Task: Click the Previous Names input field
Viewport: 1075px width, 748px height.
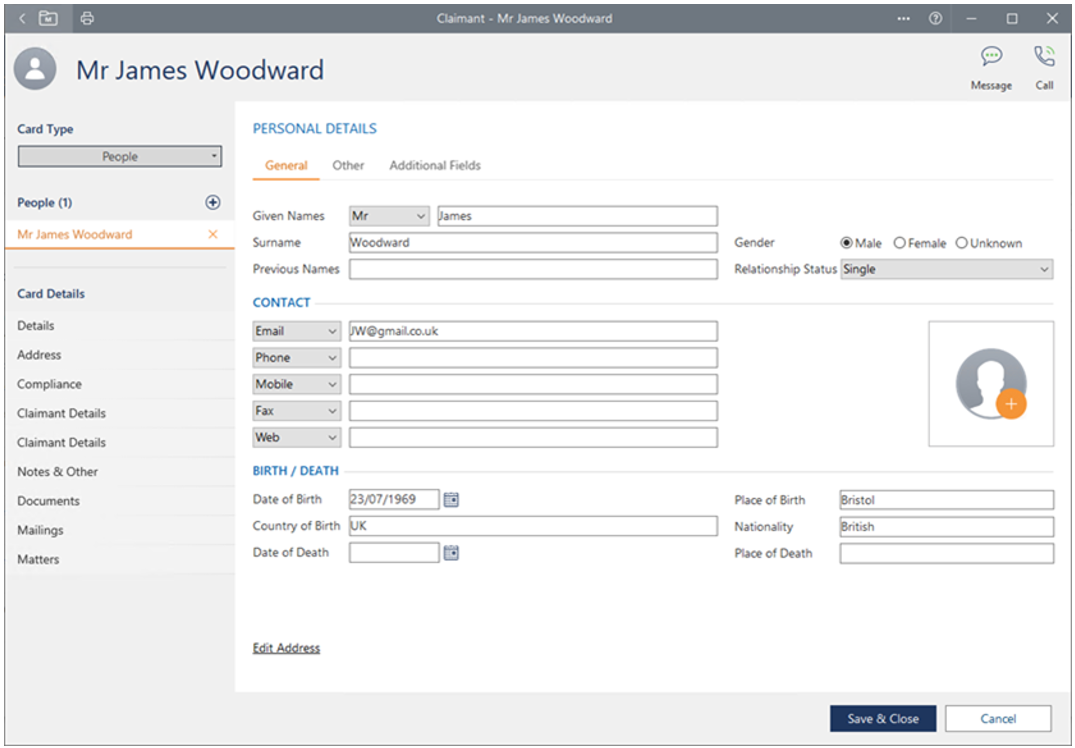Action: (533, 269)
